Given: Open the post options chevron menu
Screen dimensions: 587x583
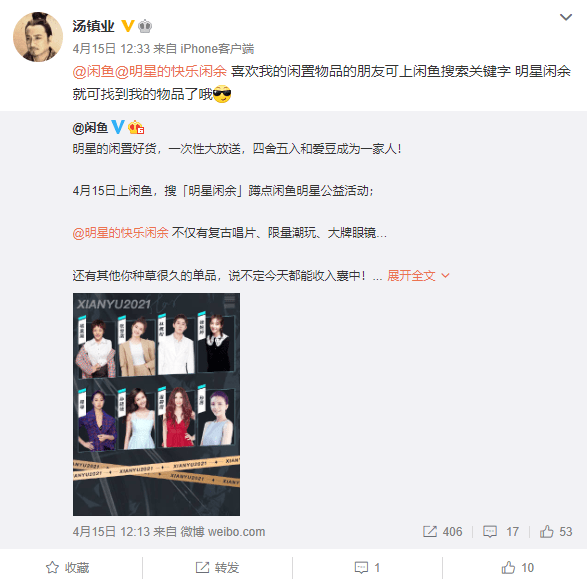Looking at the screenshot, I should point(565,17).
